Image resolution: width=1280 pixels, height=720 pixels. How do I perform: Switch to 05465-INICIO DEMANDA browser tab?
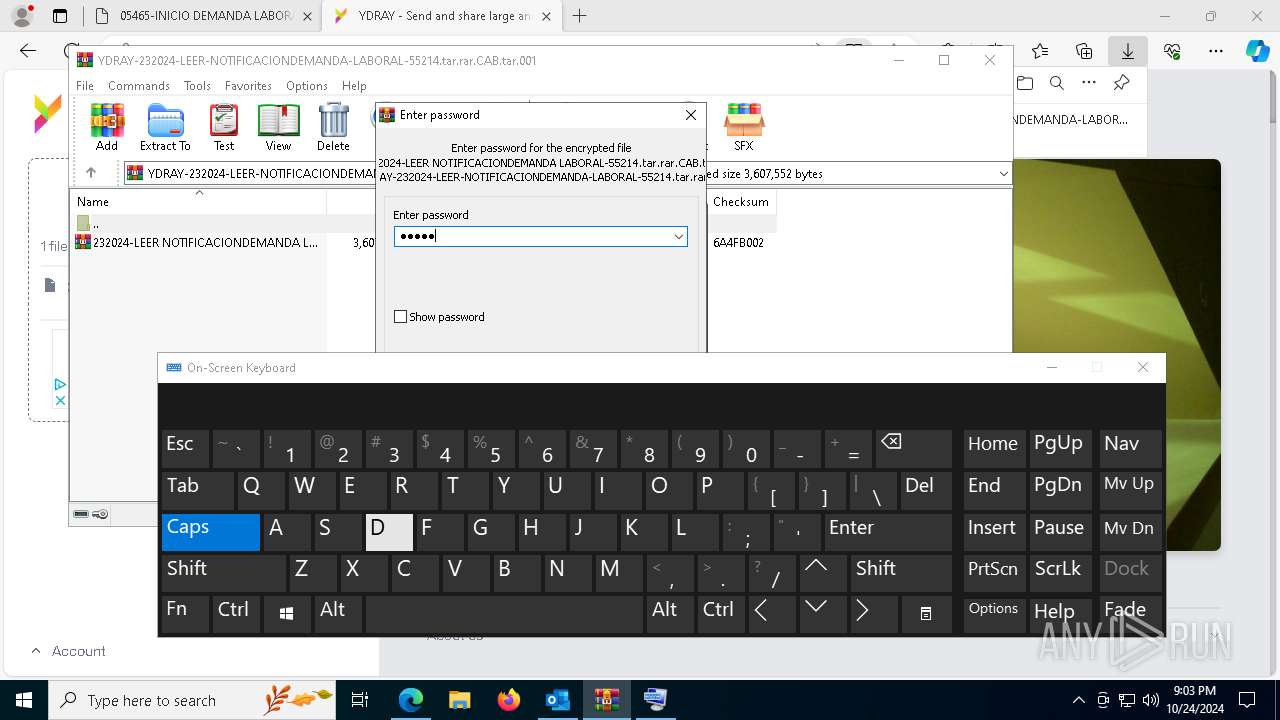(203, 16)
